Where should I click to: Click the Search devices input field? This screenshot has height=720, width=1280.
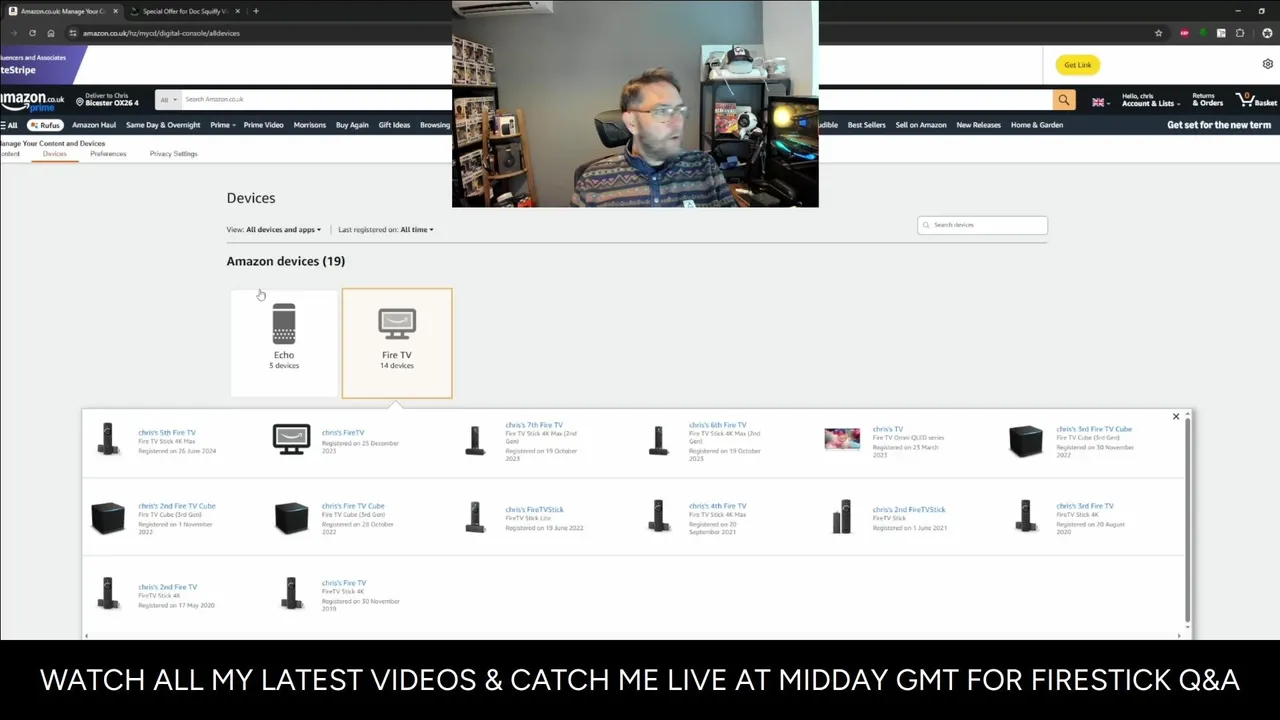tap(982, 225)
